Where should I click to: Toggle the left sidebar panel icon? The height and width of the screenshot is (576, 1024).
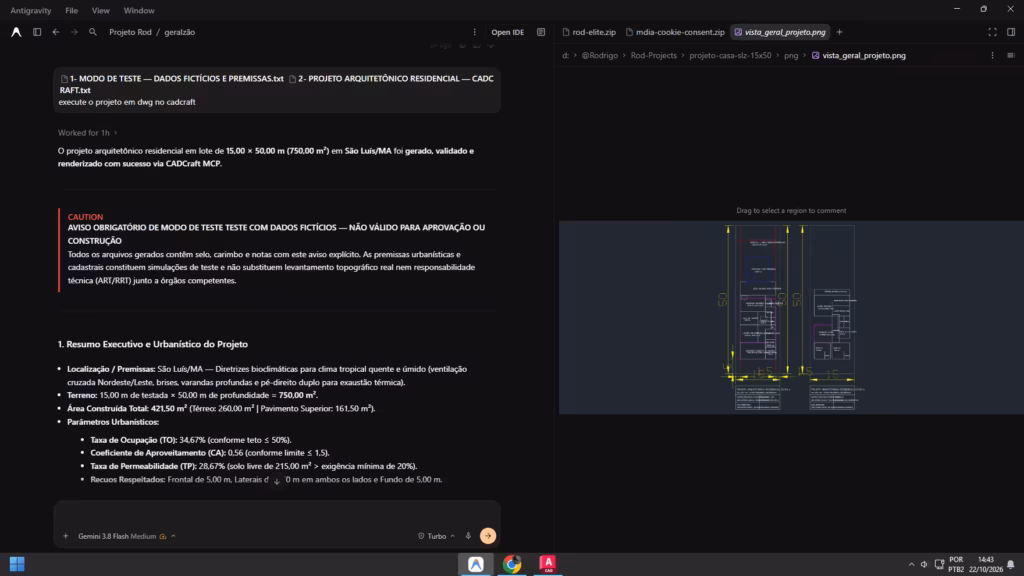37,32
